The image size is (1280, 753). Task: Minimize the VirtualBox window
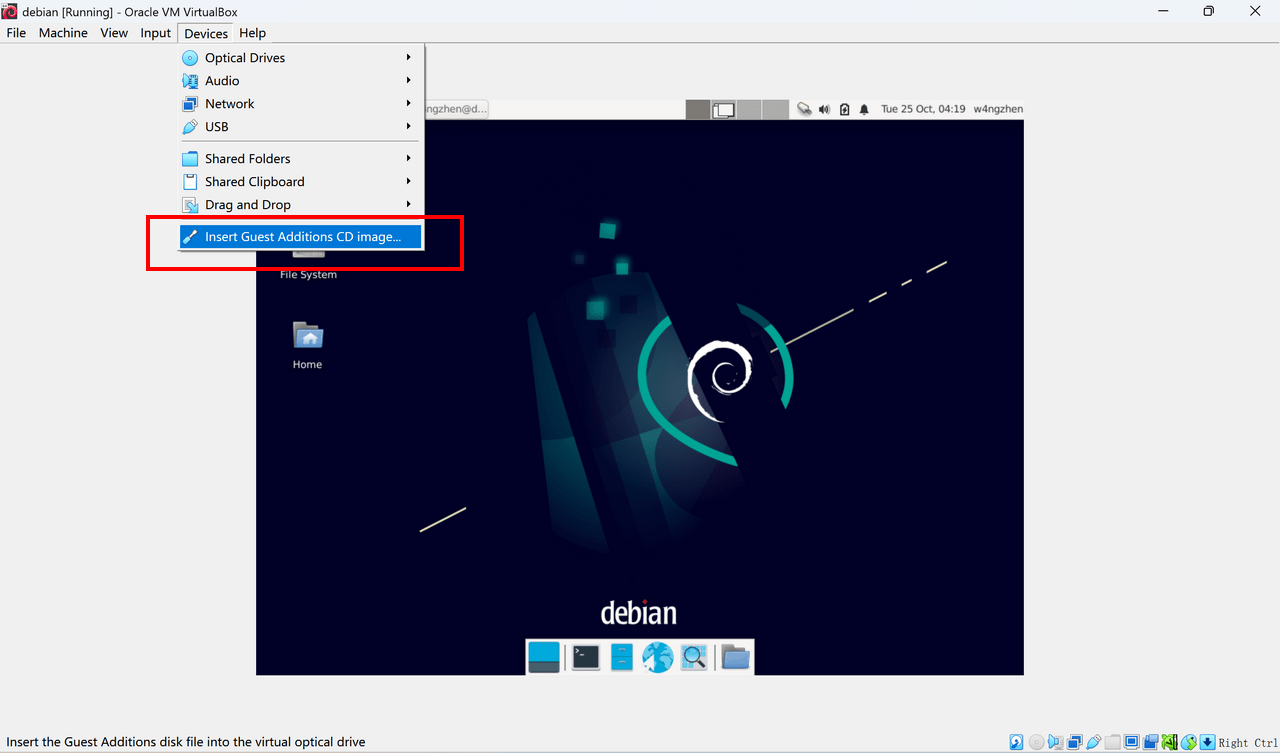click(x=1162, y=11)
